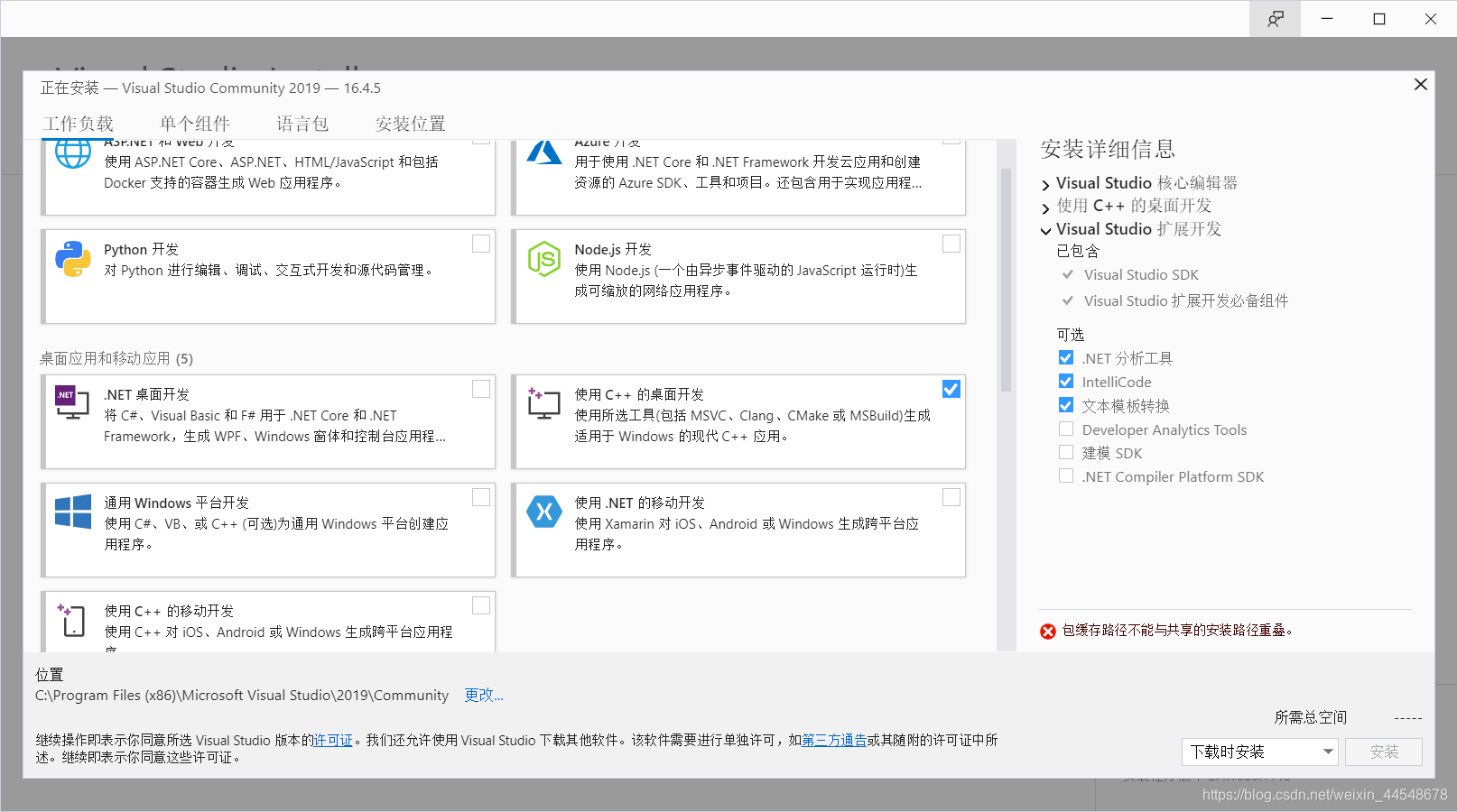Viewport: 1457px width, 812px height.
Task: Check the Python development workload checkbox
Action: click(481, 244)
